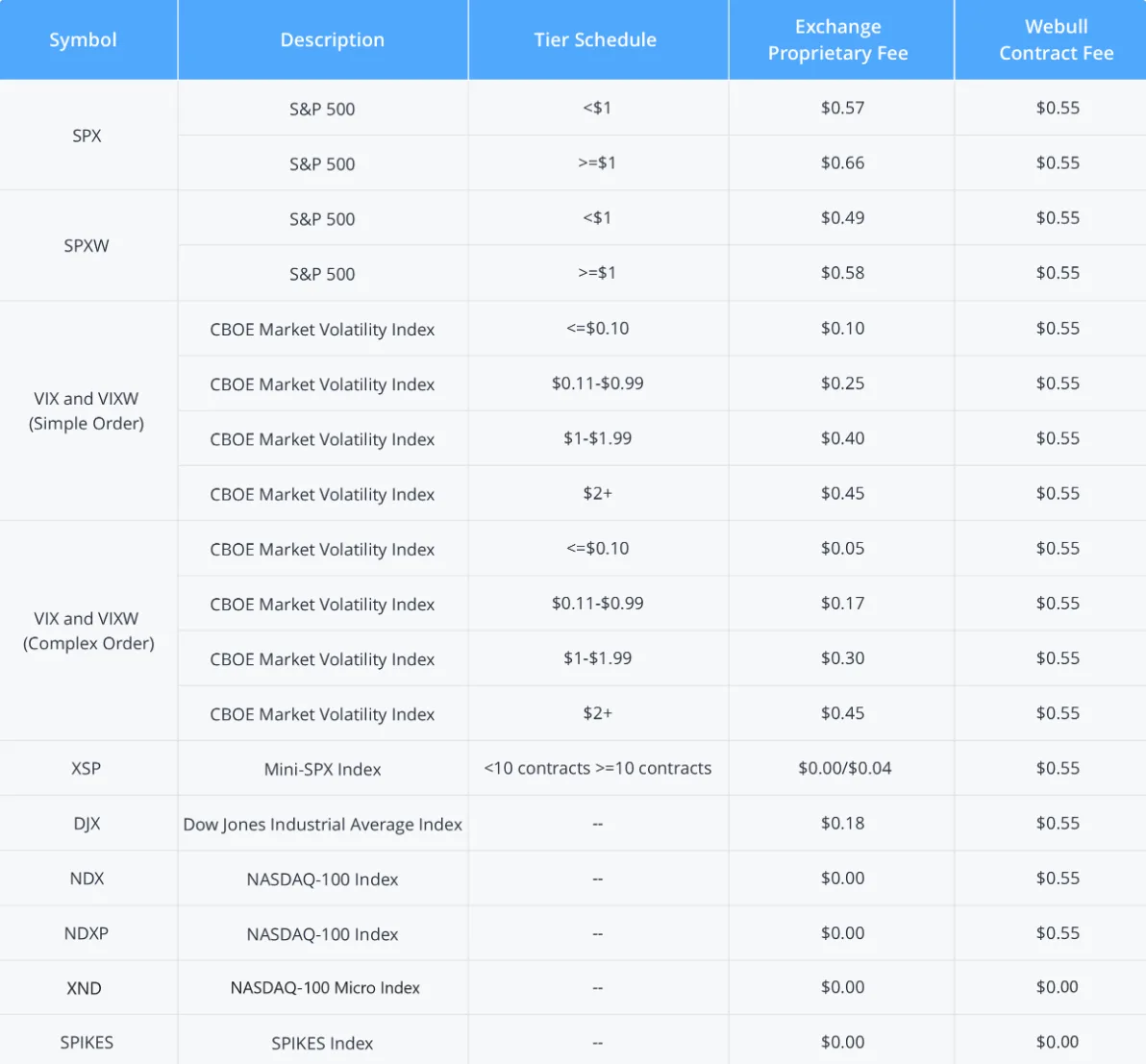Viewport: 1146px width, 1064px height.
Task: Click the $0.30 exchange fee value
Action: tap(843, 657)
